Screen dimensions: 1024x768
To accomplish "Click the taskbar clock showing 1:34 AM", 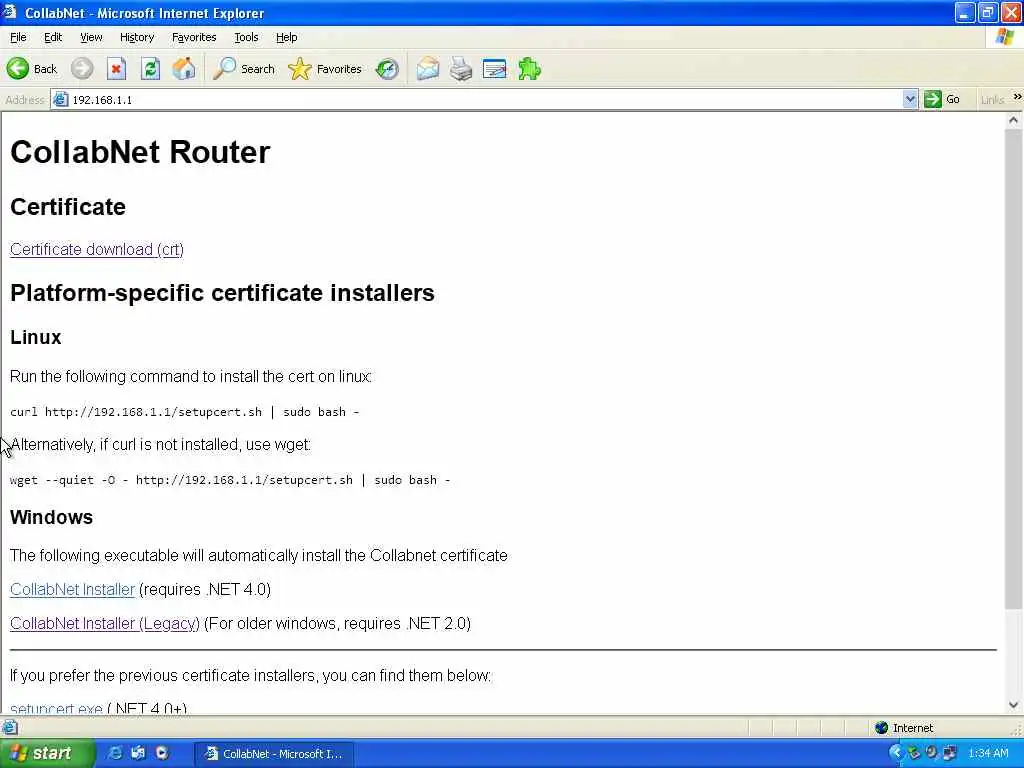I will [989, 753].
